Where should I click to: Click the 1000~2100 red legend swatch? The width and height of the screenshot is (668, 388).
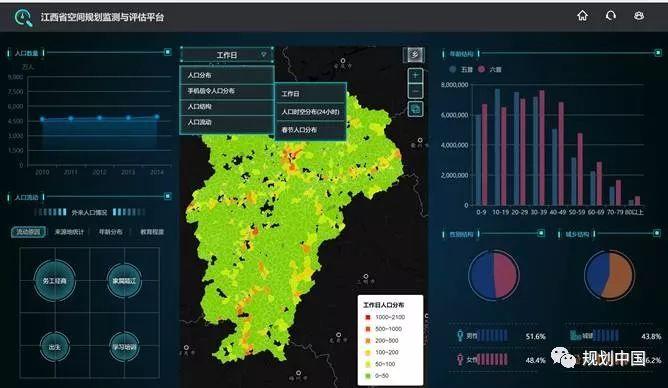pos(368,317)
